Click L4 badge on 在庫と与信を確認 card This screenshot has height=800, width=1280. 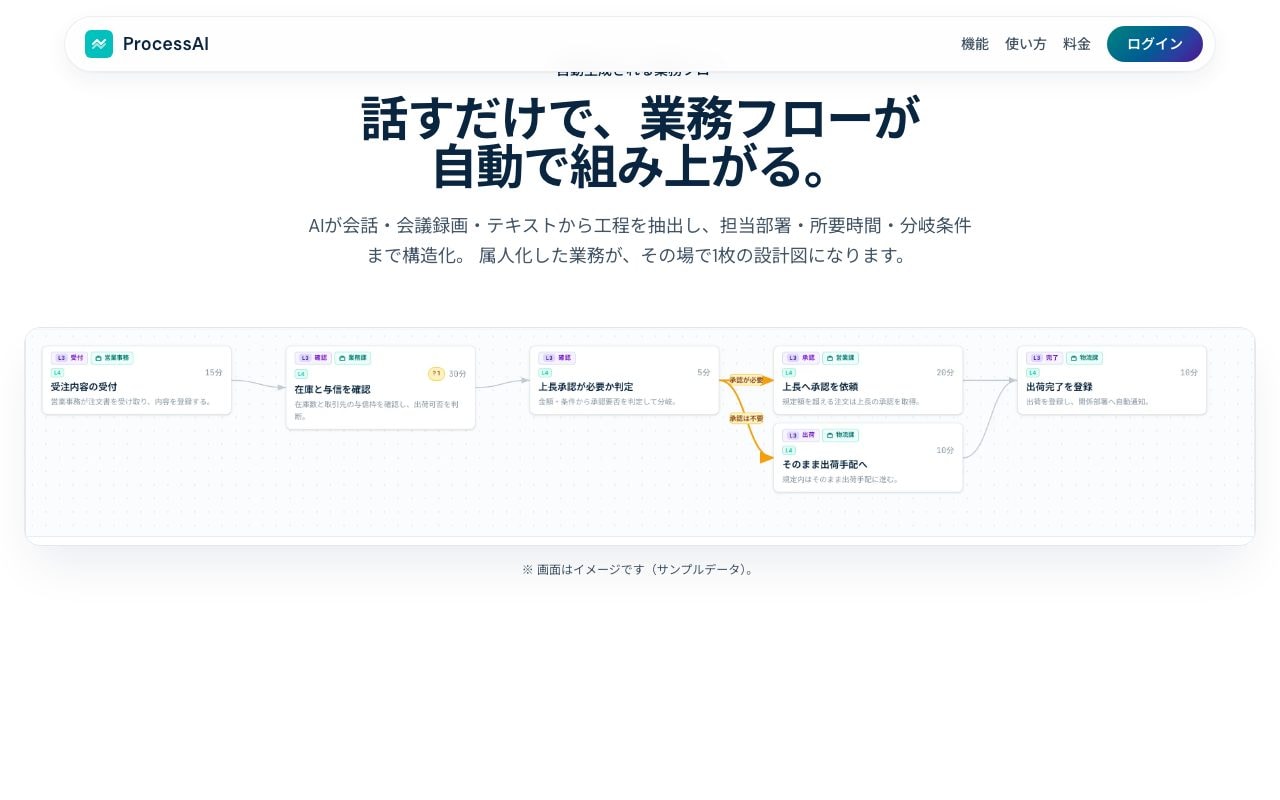[x=301, y=373]
